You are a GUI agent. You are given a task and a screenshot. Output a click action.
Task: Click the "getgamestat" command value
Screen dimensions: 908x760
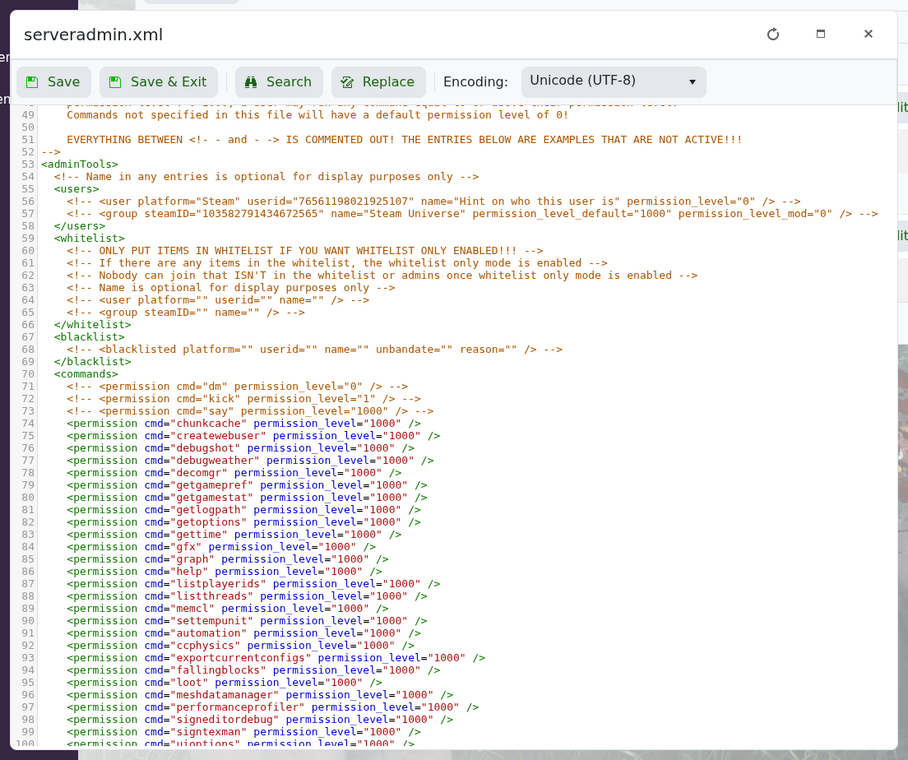[212, 497]
